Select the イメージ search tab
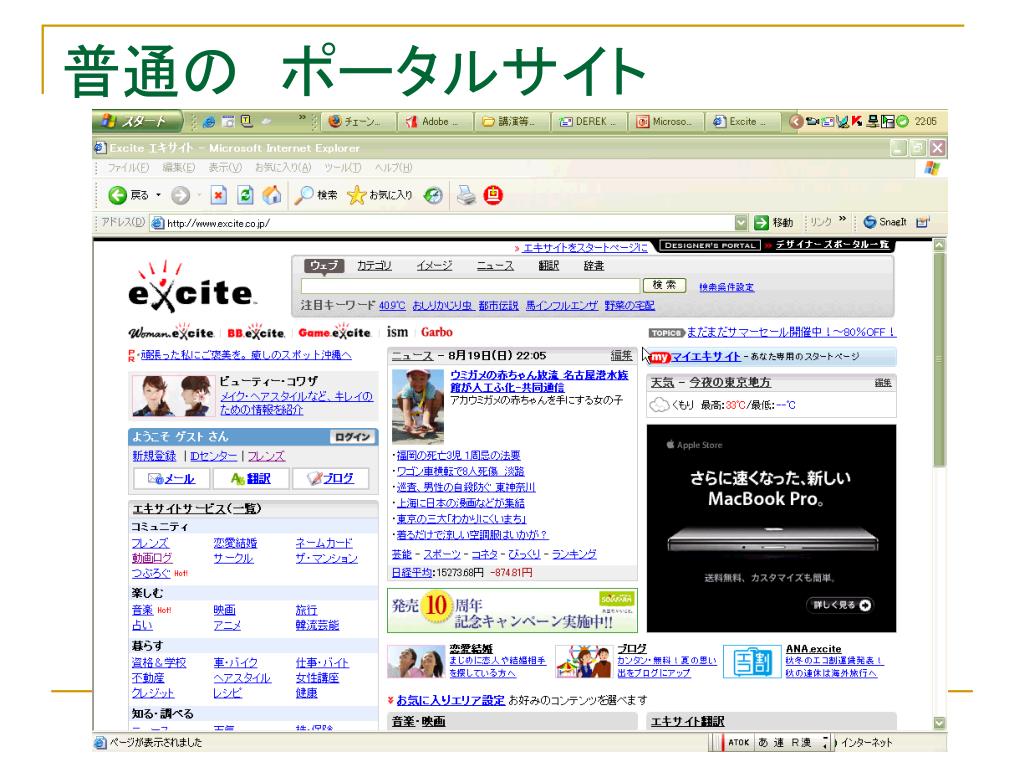1024x768 pixels. 434,266
